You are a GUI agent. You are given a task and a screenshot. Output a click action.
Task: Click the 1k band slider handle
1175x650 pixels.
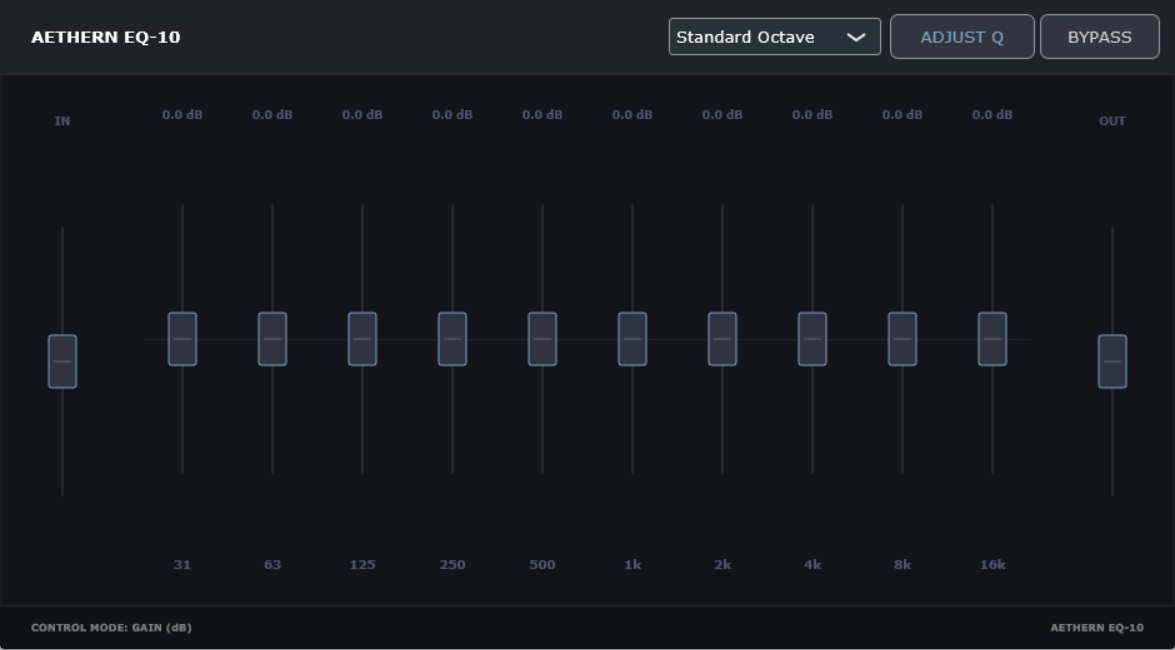coord(632,339)
